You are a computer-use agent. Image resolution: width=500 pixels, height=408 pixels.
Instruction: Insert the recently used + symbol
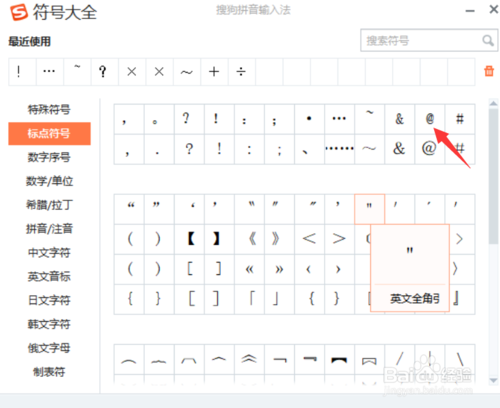(x=214, y=72)
